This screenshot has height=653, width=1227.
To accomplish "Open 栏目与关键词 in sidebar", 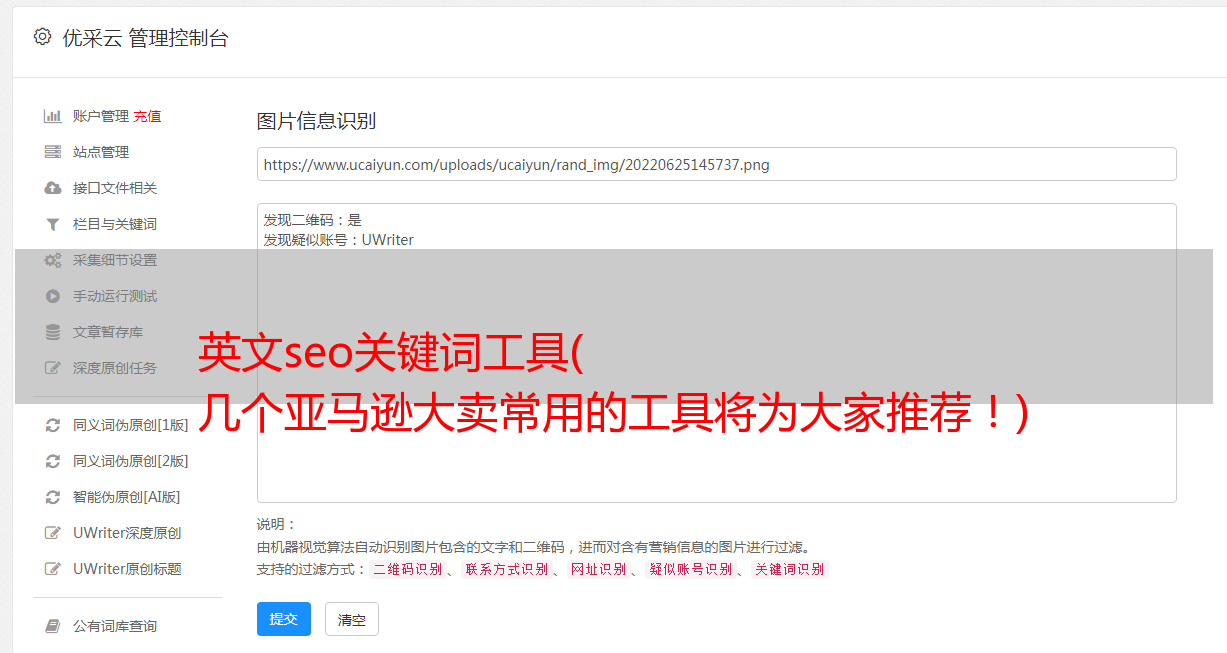I will click(115, 224).
